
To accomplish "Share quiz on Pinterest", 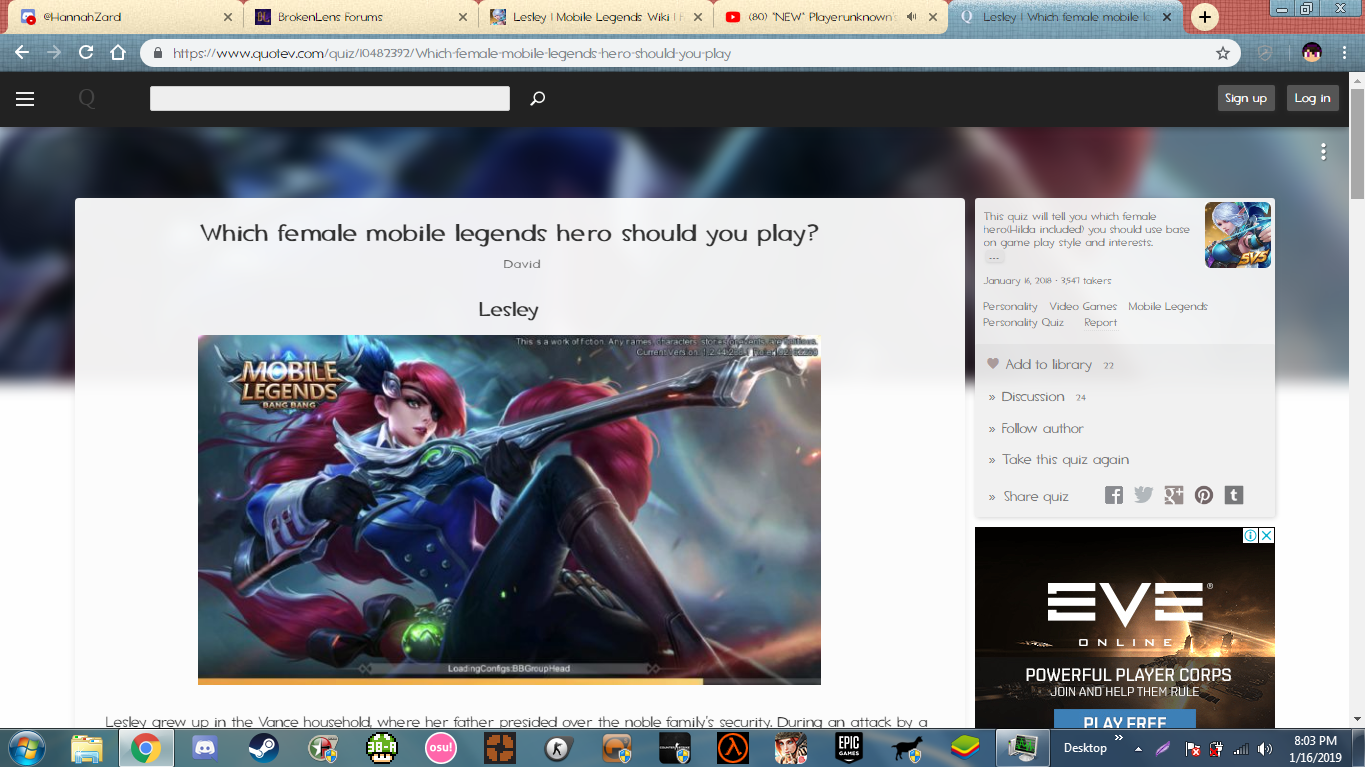I will click(x=1203, y=495).
